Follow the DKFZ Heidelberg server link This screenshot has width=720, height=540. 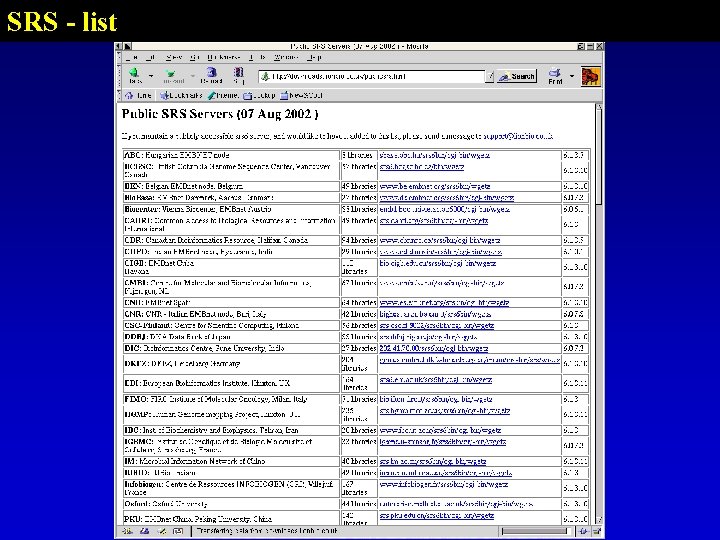coord(470,360)
